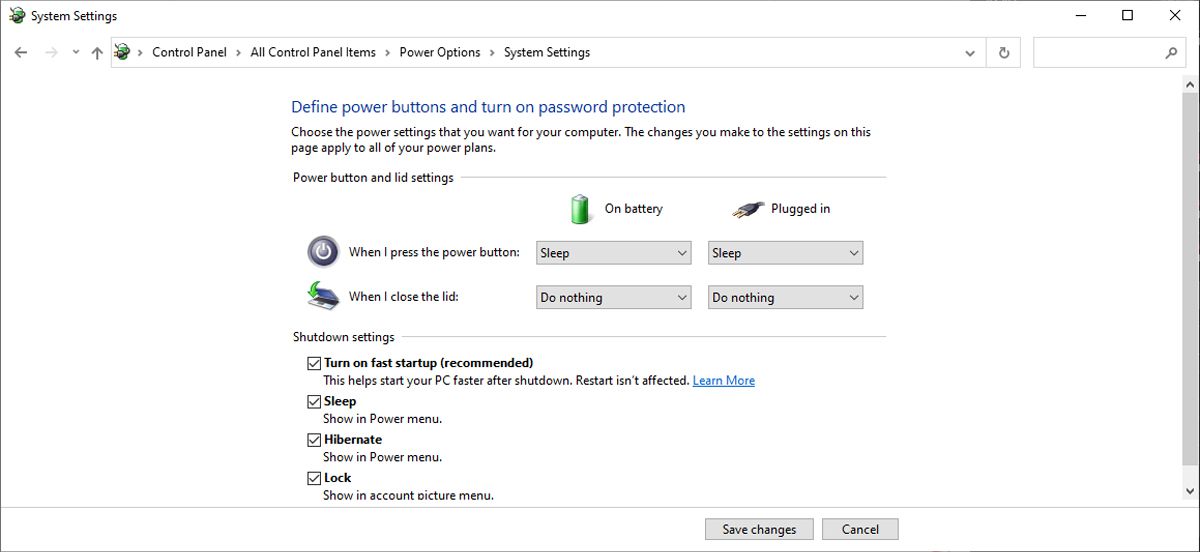Click the Power Options icon in the address bar
Screen dimensions: 1200x552
[x=122, y=52]
